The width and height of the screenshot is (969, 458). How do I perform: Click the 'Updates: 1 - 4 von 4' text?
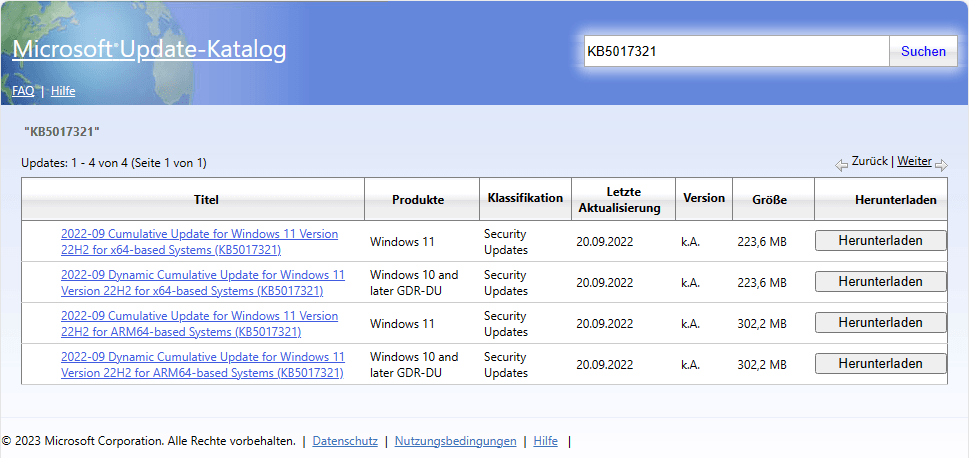(x=114, y=163)
